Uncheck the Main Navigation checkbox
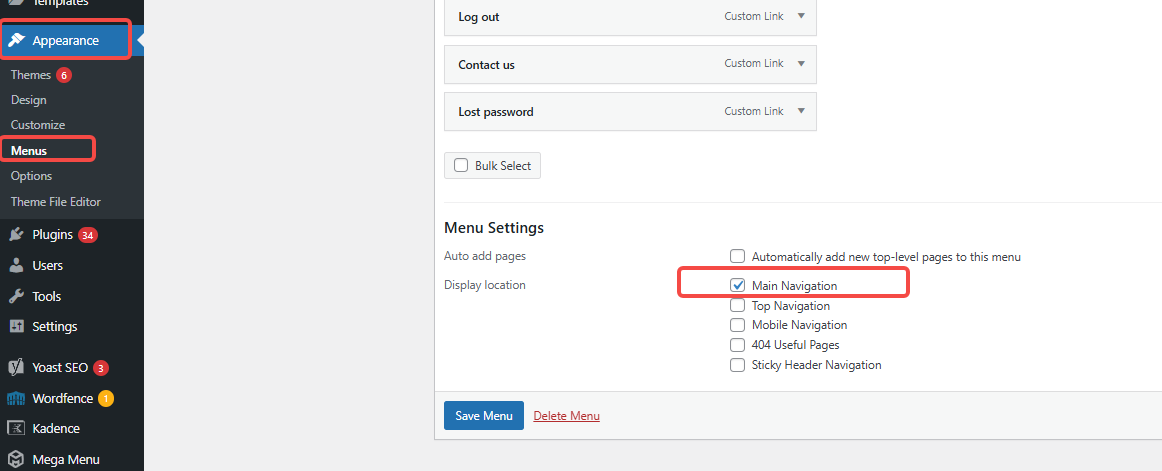 738,286
